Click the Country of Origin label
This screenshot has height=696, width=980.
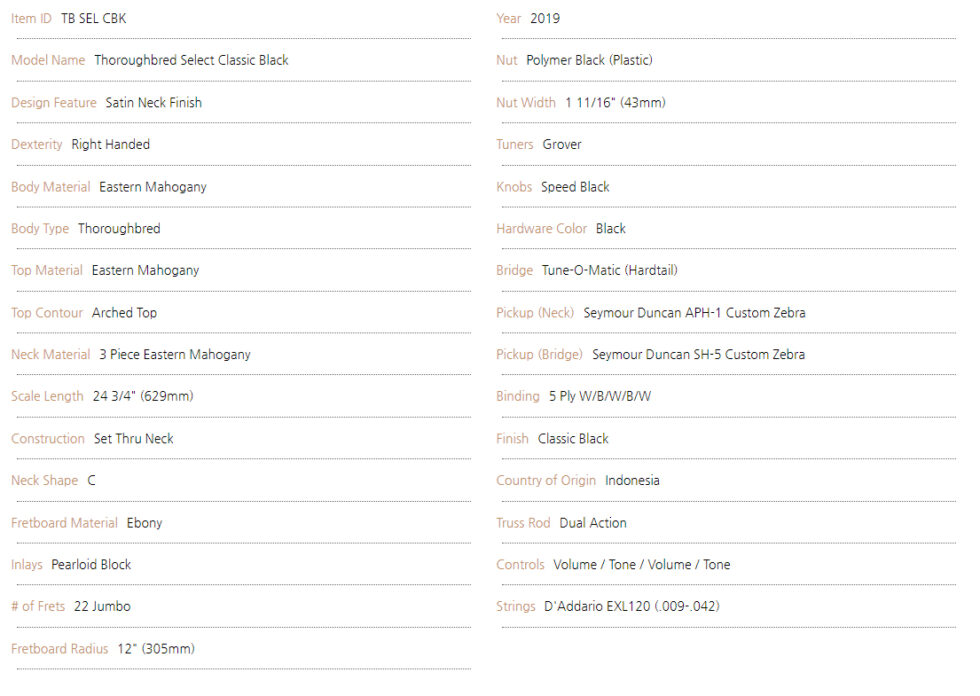(546, 480)
